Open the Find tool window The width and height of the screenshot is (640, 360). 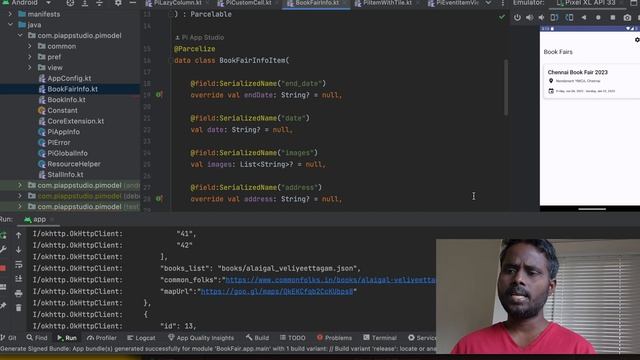click(x=37, y=338)
